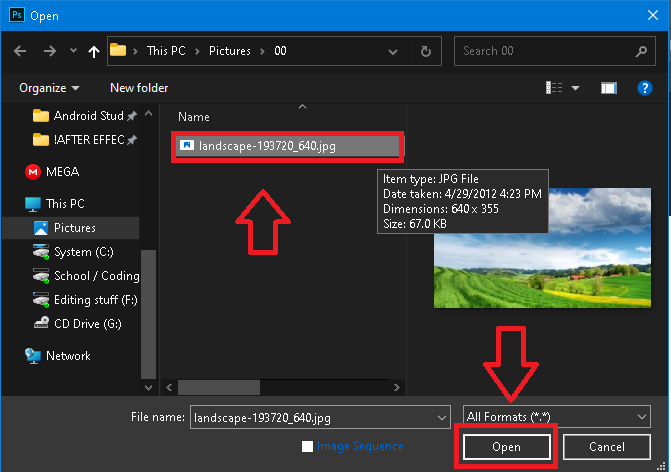Expand the All Formats file type dropdown
Image resolution: width=671 pixels, height=472 pixels.
pyautogui.click(x=556, y=417)
